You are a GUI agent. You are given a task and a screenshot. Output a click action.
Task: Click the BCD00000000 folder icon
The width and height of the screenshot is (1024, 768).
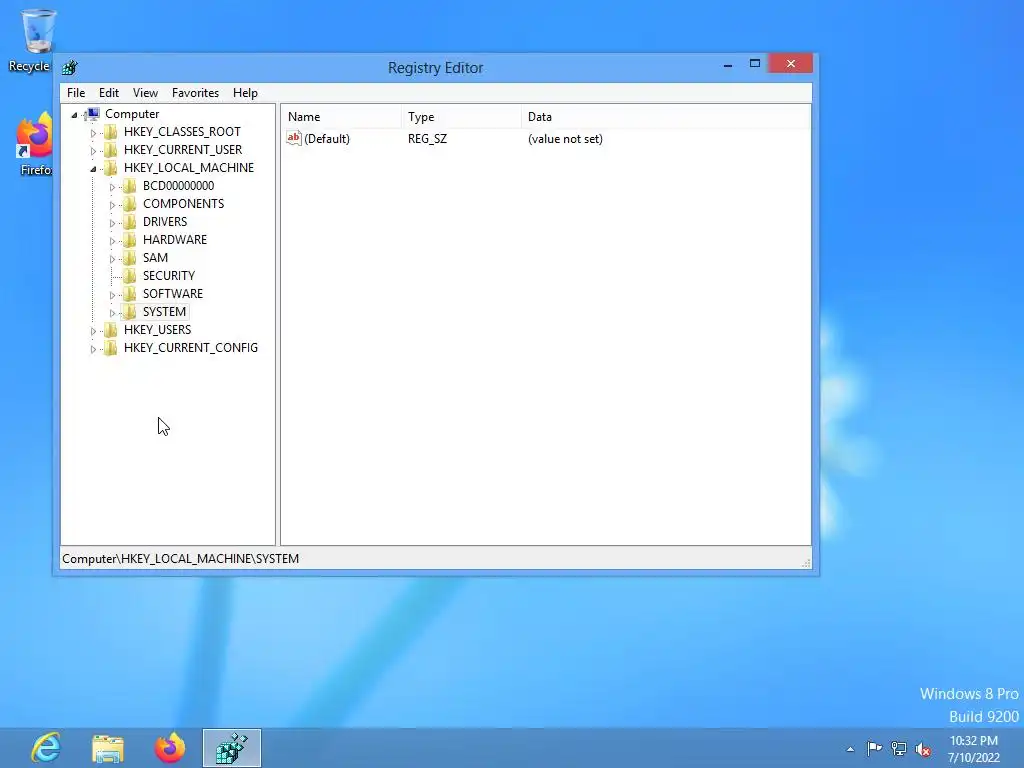[130, 185]
